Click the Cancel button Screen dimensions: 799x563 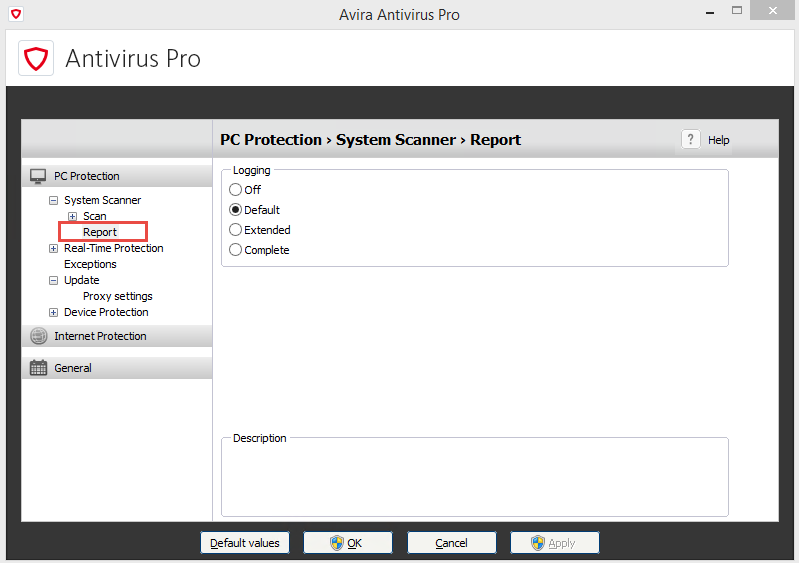click(x=451, y=543)
